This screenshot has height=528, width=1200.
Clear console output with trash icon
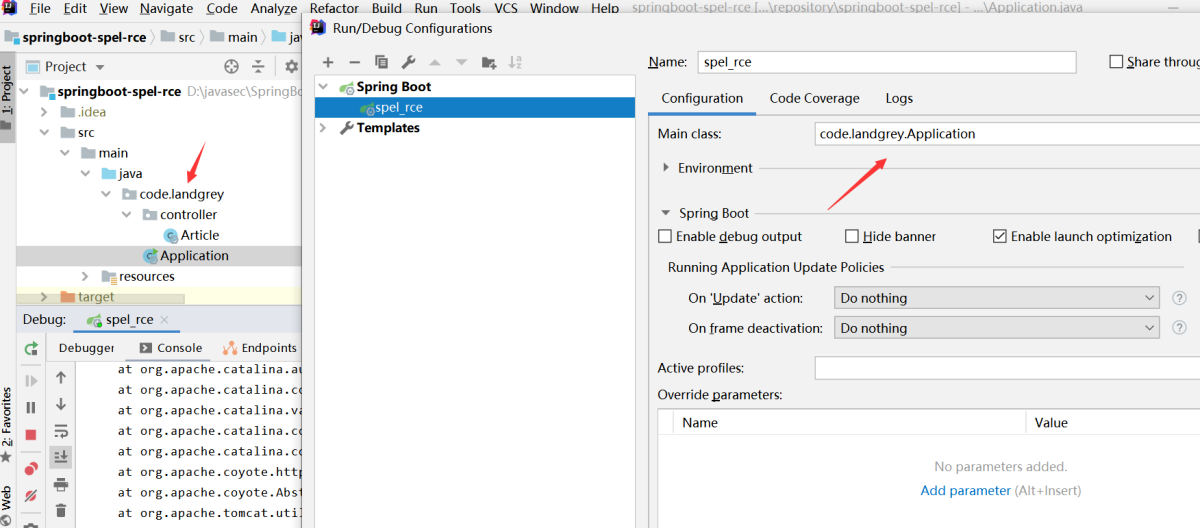coord(61,511)
